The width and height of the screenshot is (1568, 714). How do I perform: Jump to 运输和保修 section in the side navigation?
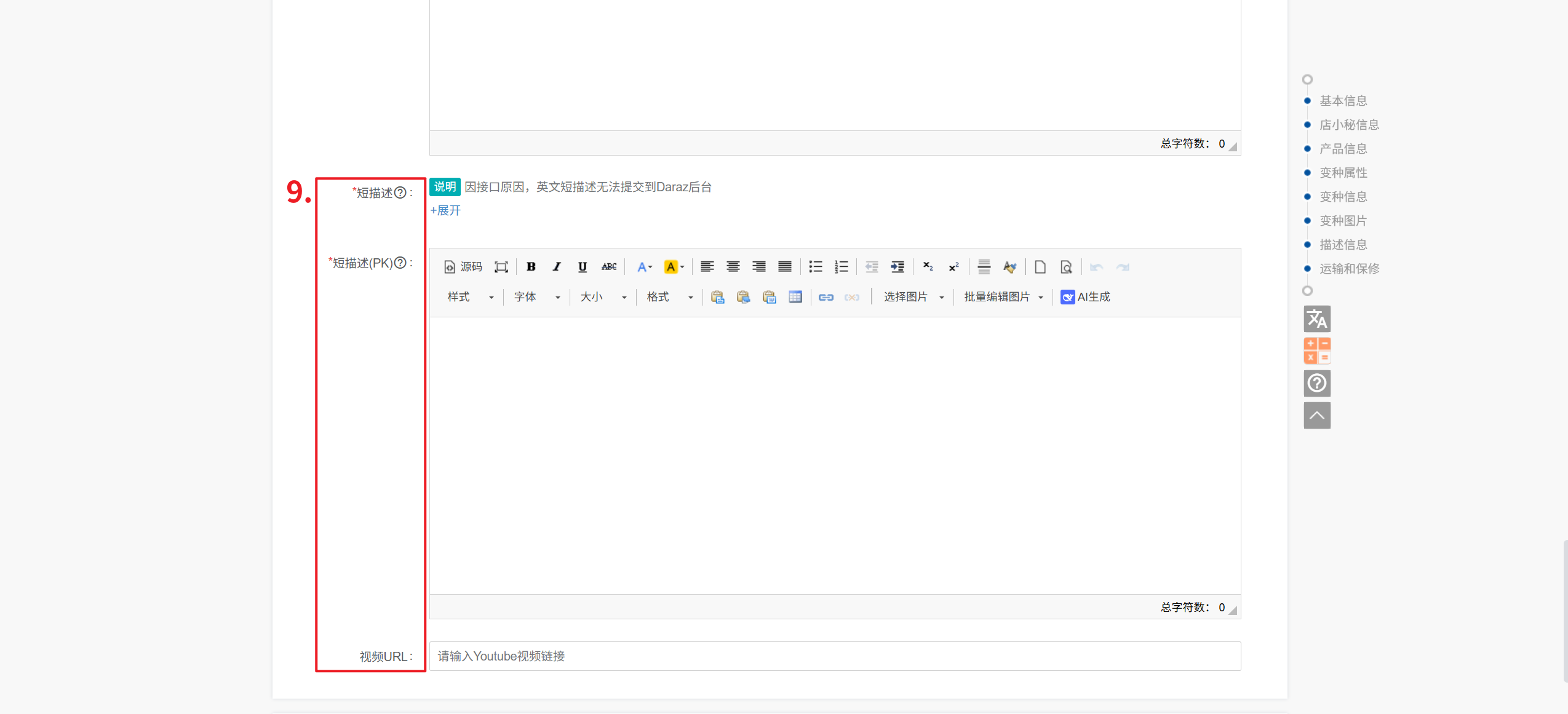[1349, 268]
